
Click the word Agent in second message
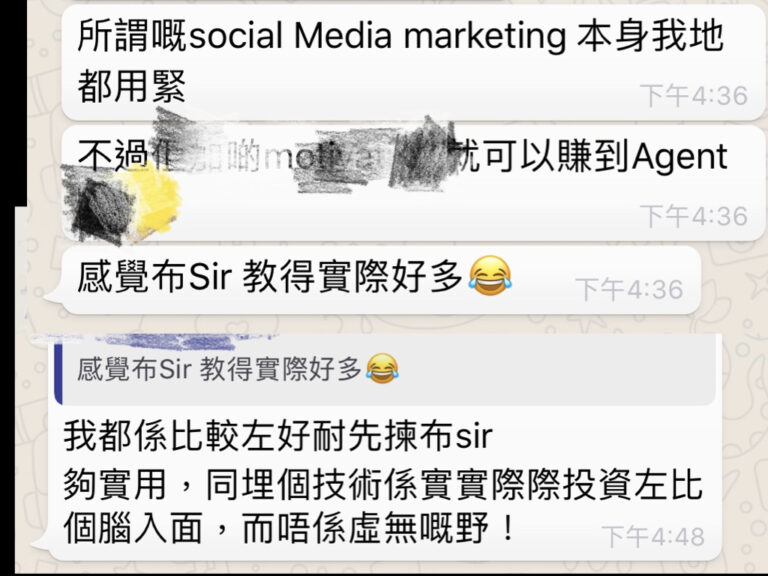680,157
